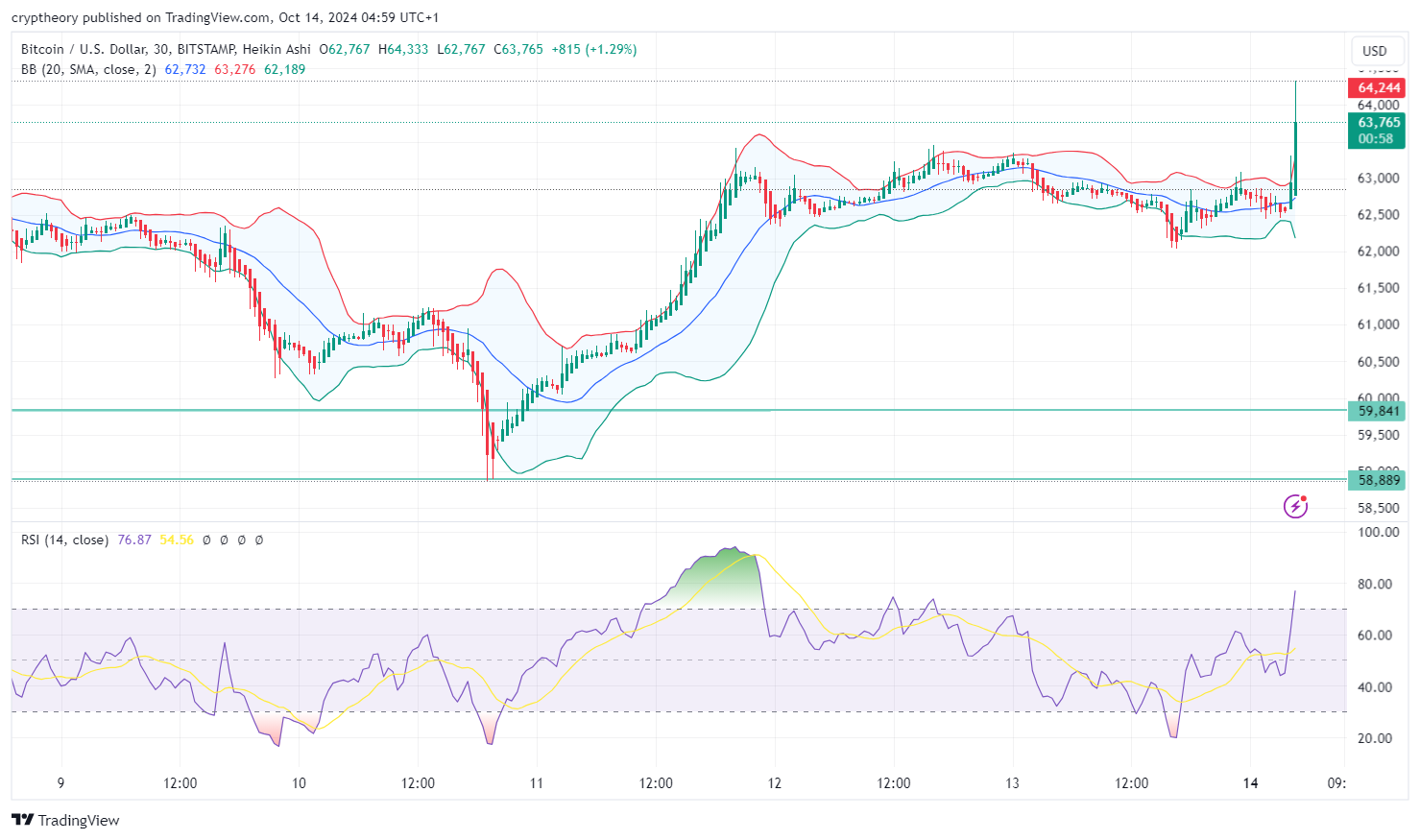Click the 100.00 RSI scale label

coord(1379,532)
